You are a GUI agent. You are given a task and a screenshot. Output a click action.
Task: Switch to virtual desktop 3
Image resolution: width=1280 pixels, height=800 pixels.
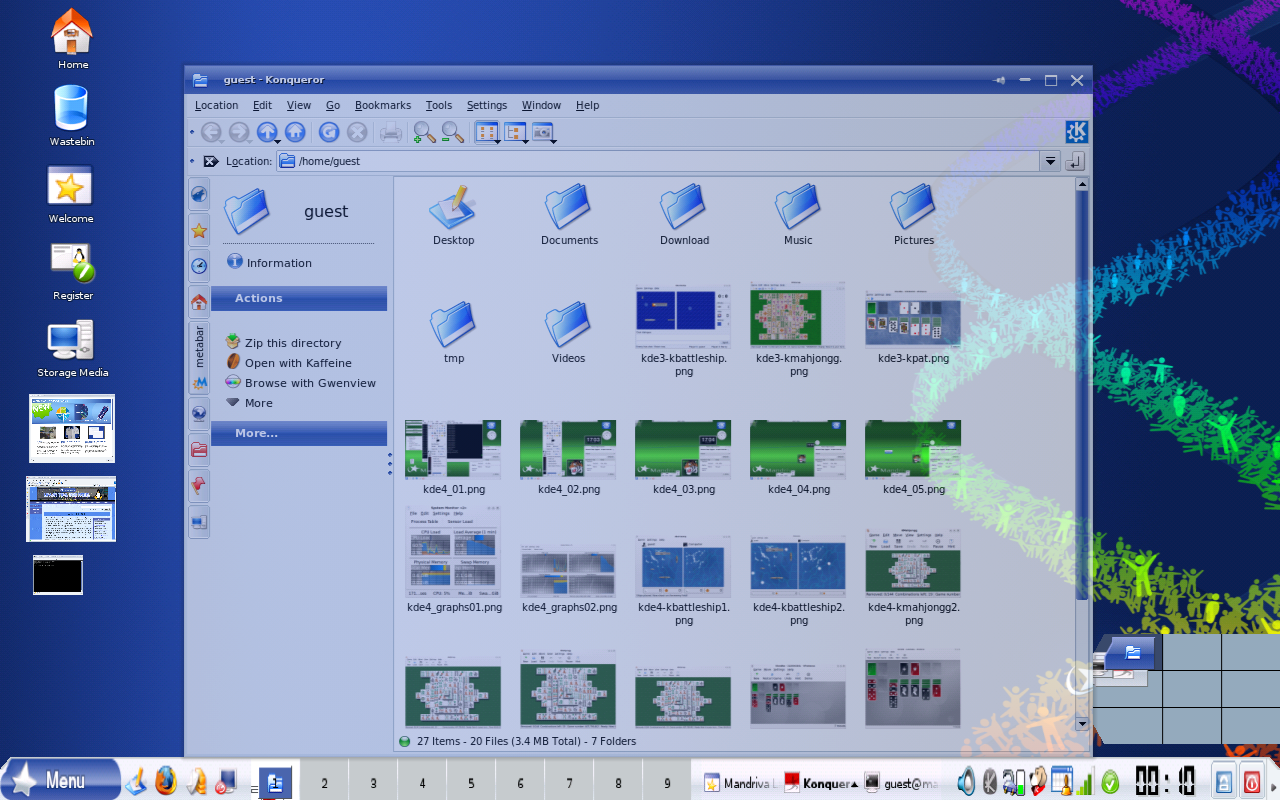[x=373, y=783]
